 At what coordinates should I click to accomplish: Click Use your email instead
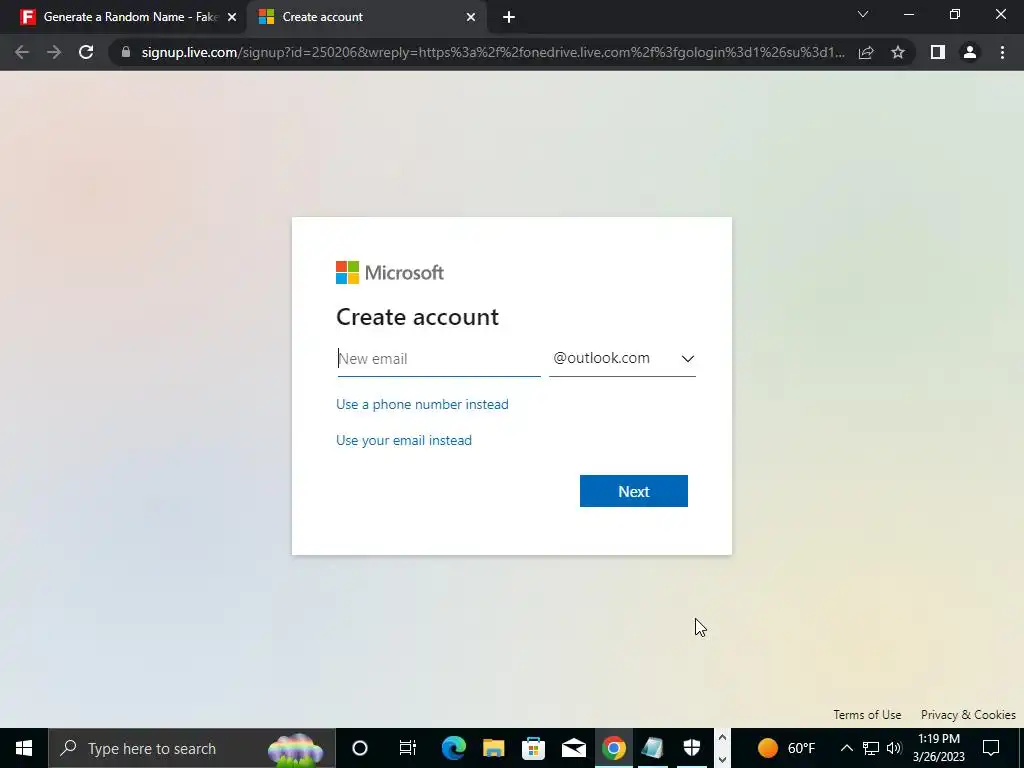click(x=404, y=440)
